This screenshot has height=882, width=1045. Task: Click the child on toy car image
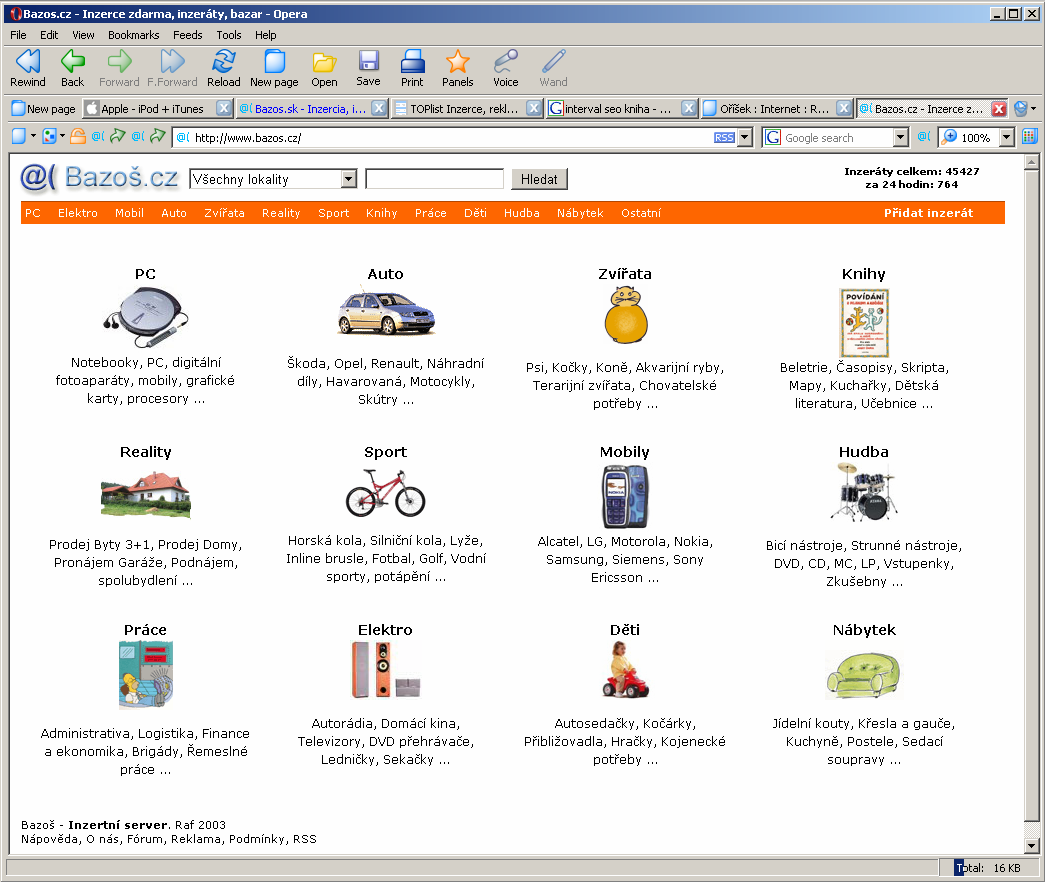[x=625, y=670]
